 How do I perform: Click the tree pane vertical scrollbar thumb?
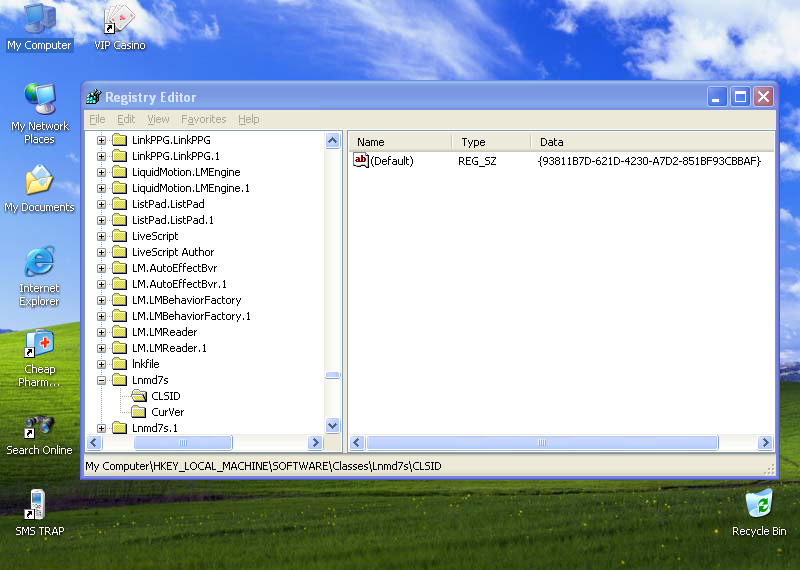(x=333, y=376)
